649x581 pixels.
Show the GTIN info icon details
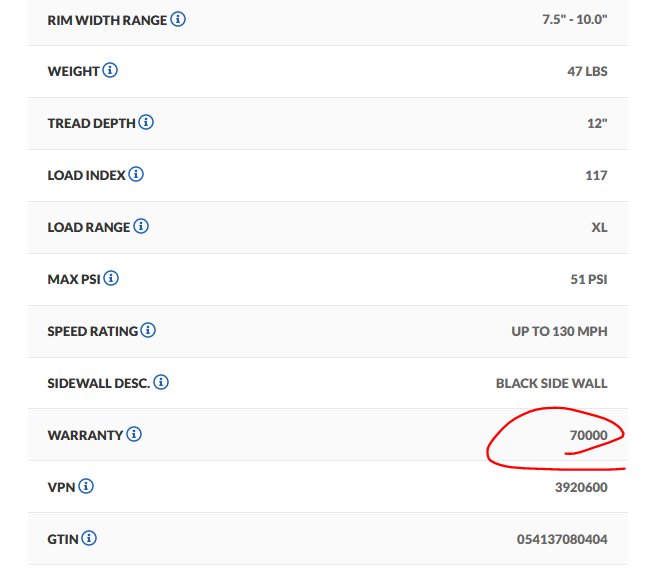coord(89,538)
